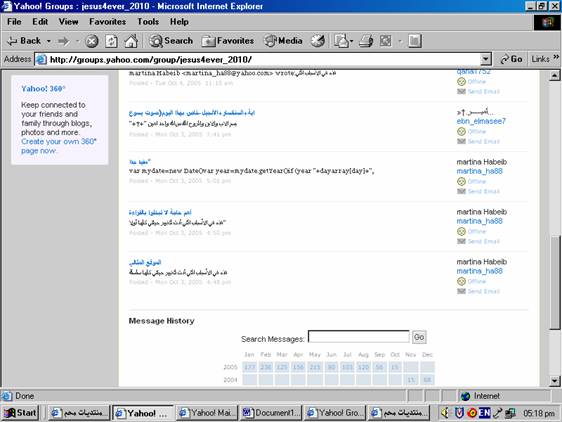Switch to 'Yahoo! Gro...' taskbar window
The height and width of the screenshot is (422, 562).
coord(335,413)
